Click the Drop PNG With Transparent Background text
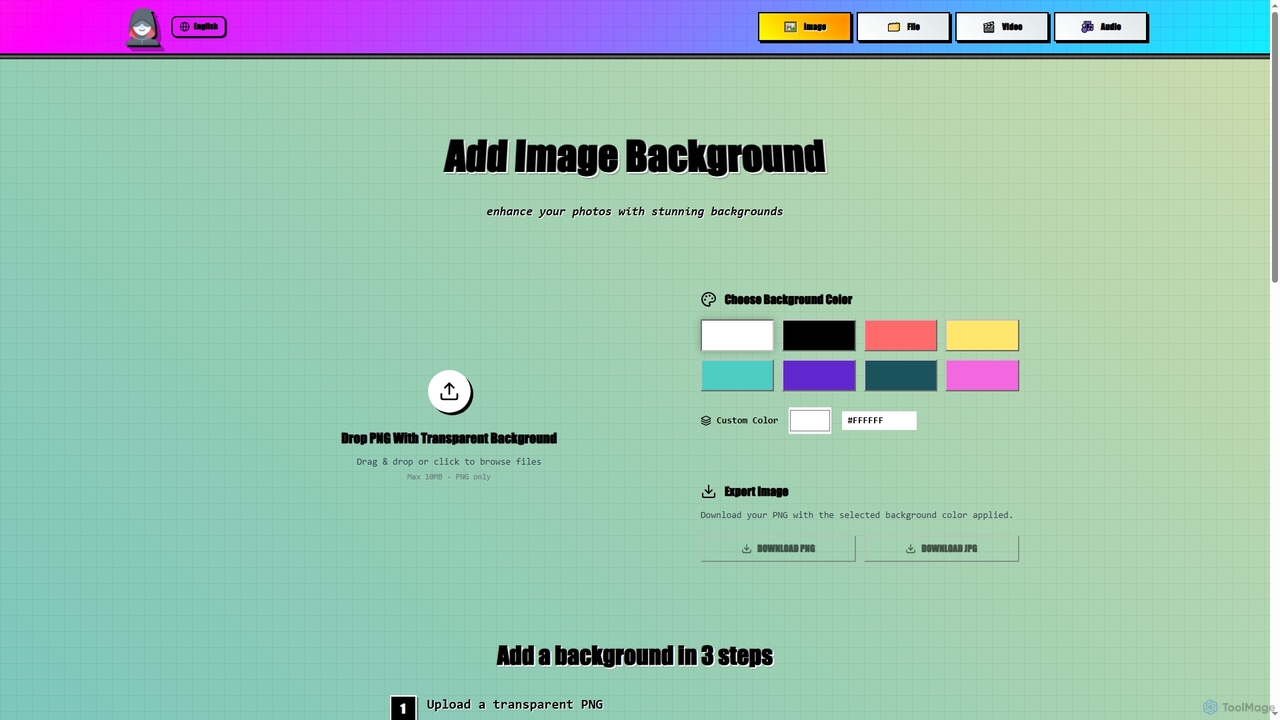1280x720 pixels. (x=449, y=438)
